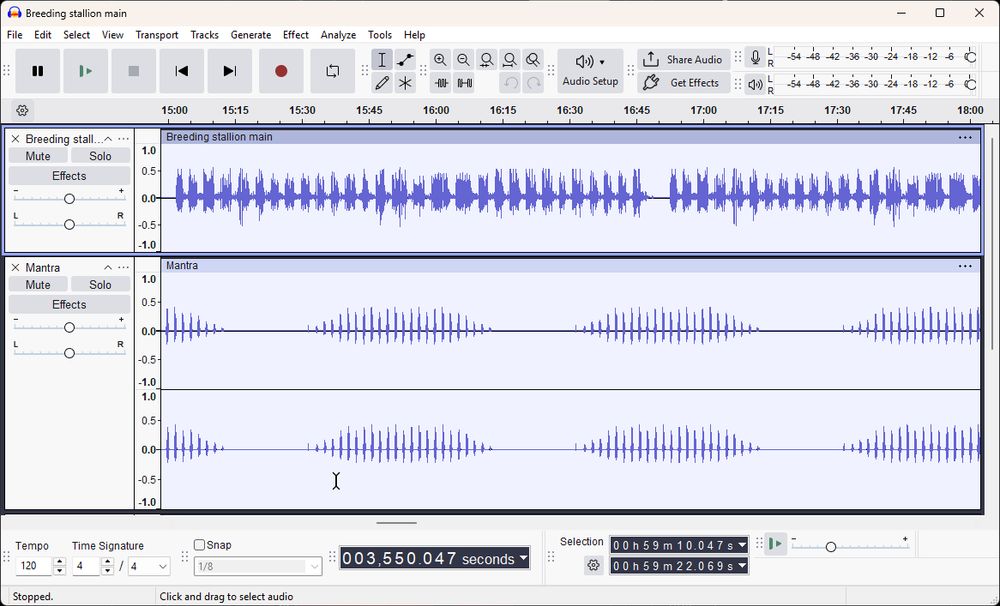Mute the Mantra track
1000x606 pixels.
(x=38, y=285)
